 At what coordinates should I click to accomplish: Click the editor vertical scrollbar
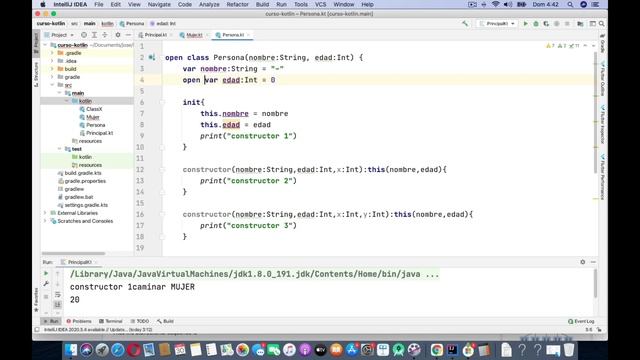(x=596, y=112)
